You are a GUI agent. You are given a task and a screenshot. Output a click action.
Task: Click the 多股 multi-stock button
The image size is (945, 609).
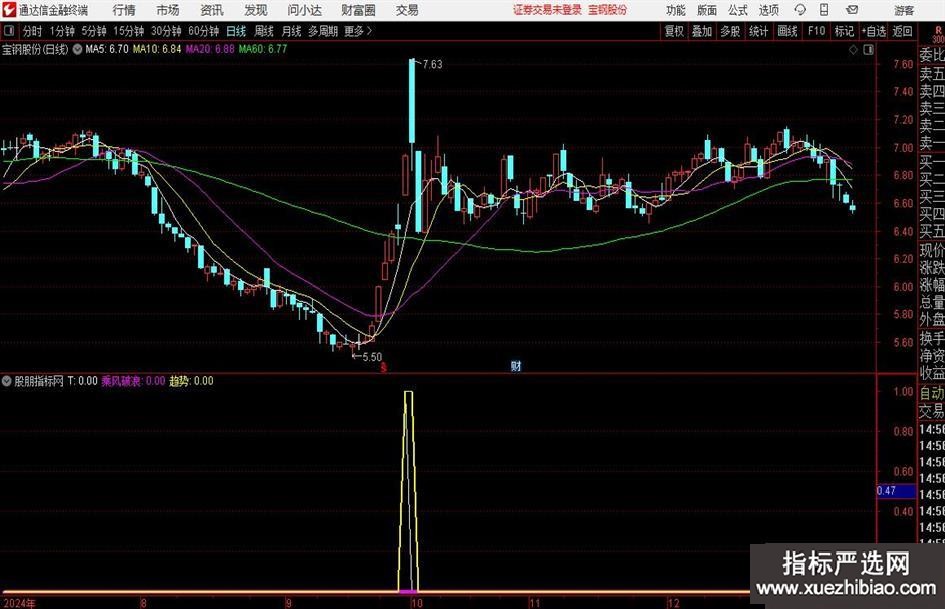click(x=730, y=31)
